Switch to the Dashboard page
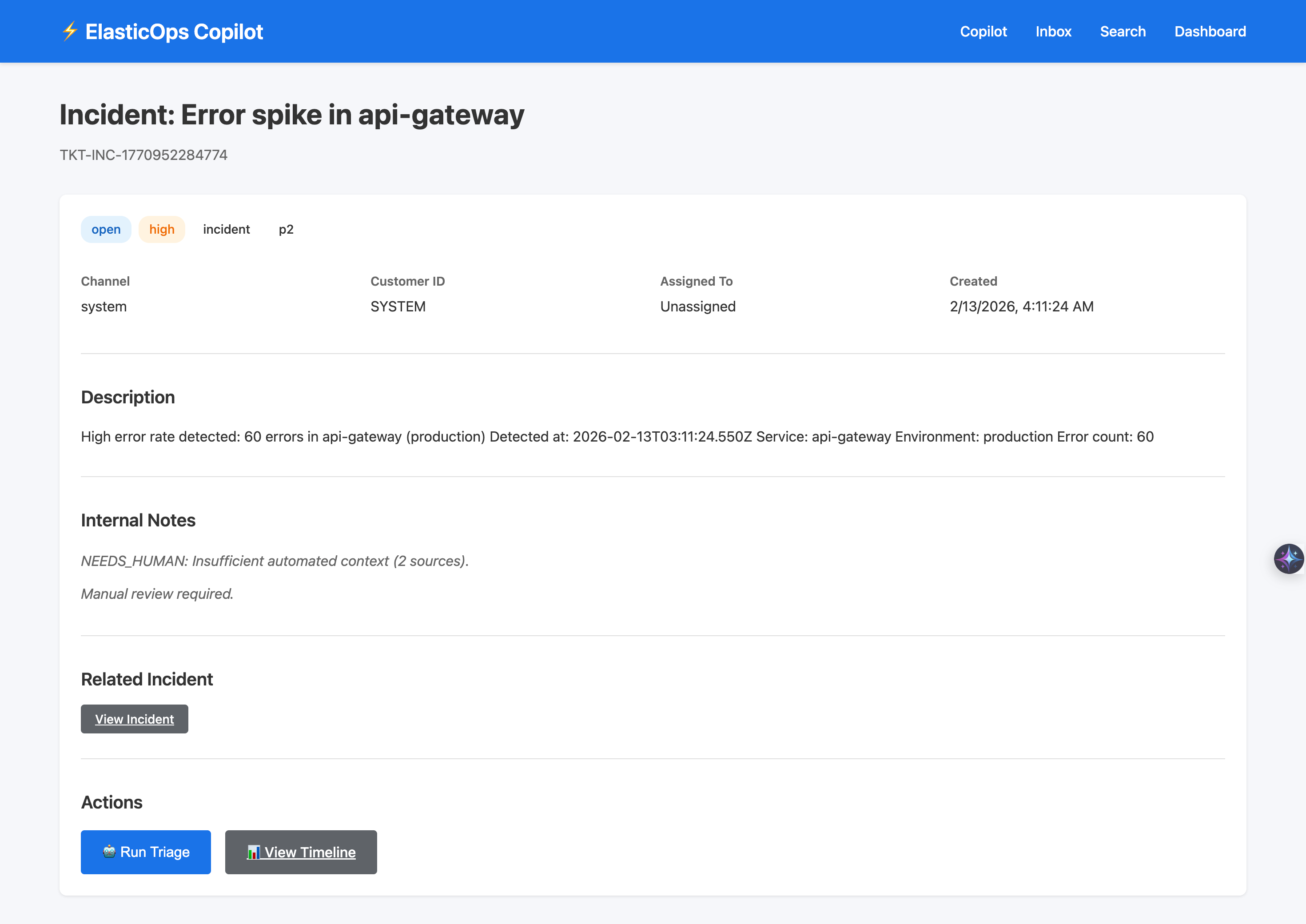 (x=1210, y=31)
